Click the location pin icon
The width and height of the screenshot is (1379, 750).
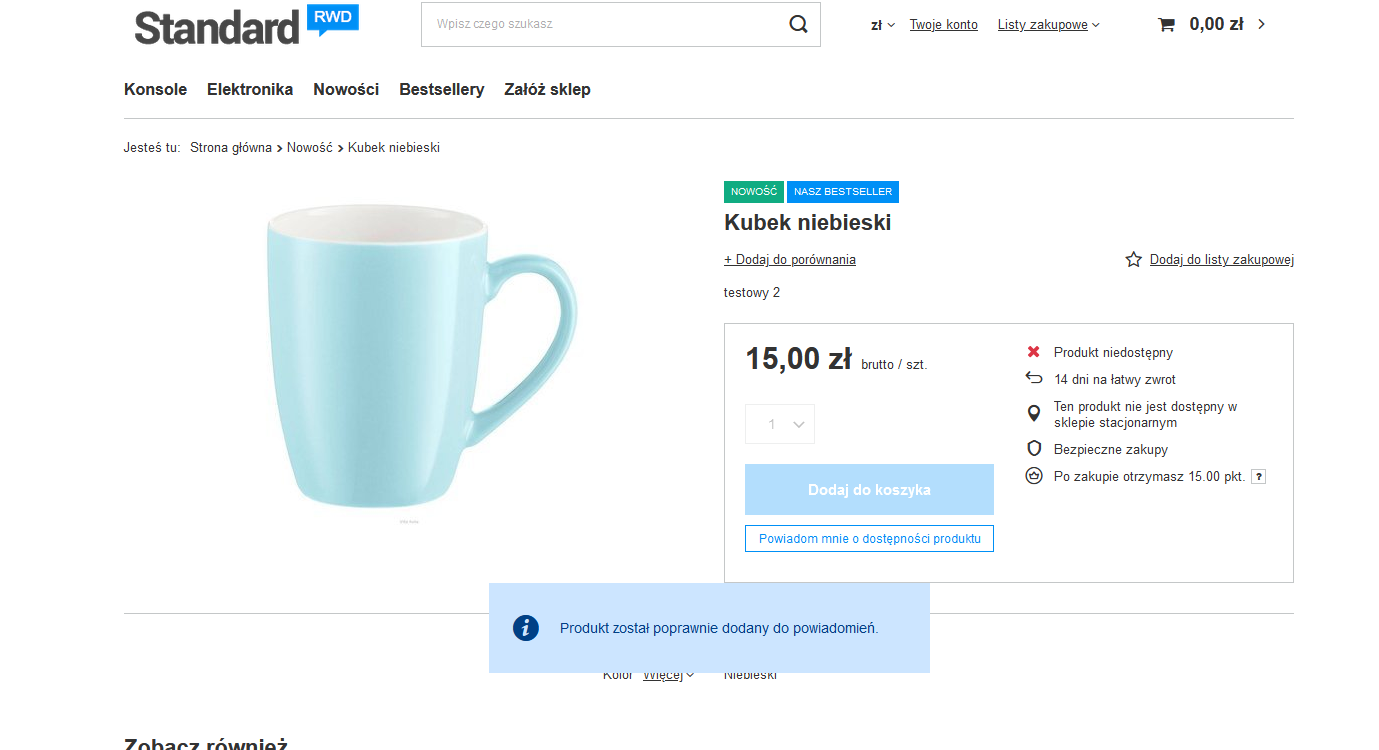(1034, 414)
